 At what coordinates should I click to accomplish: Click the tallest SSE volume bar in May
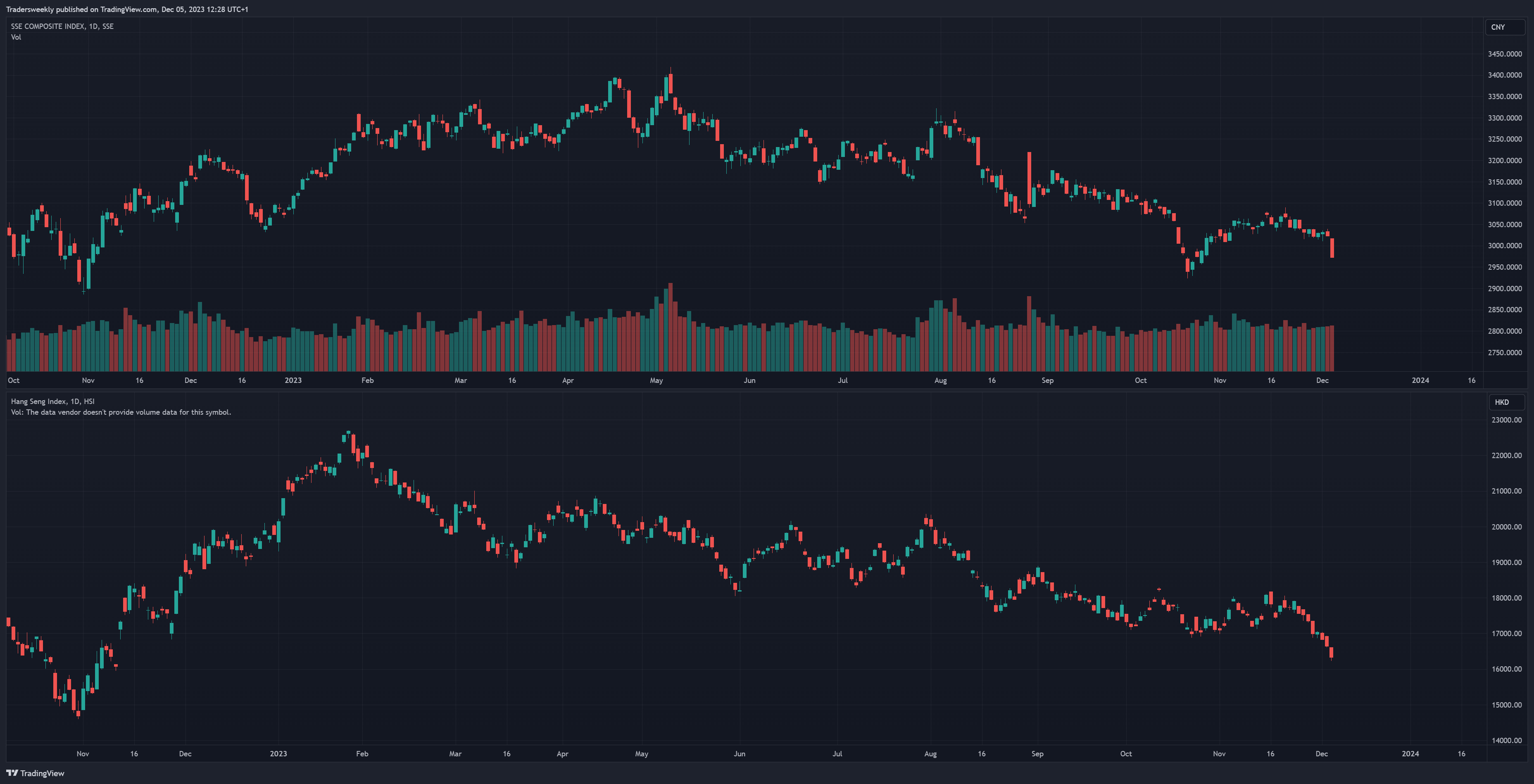click(x=671, y=327)
